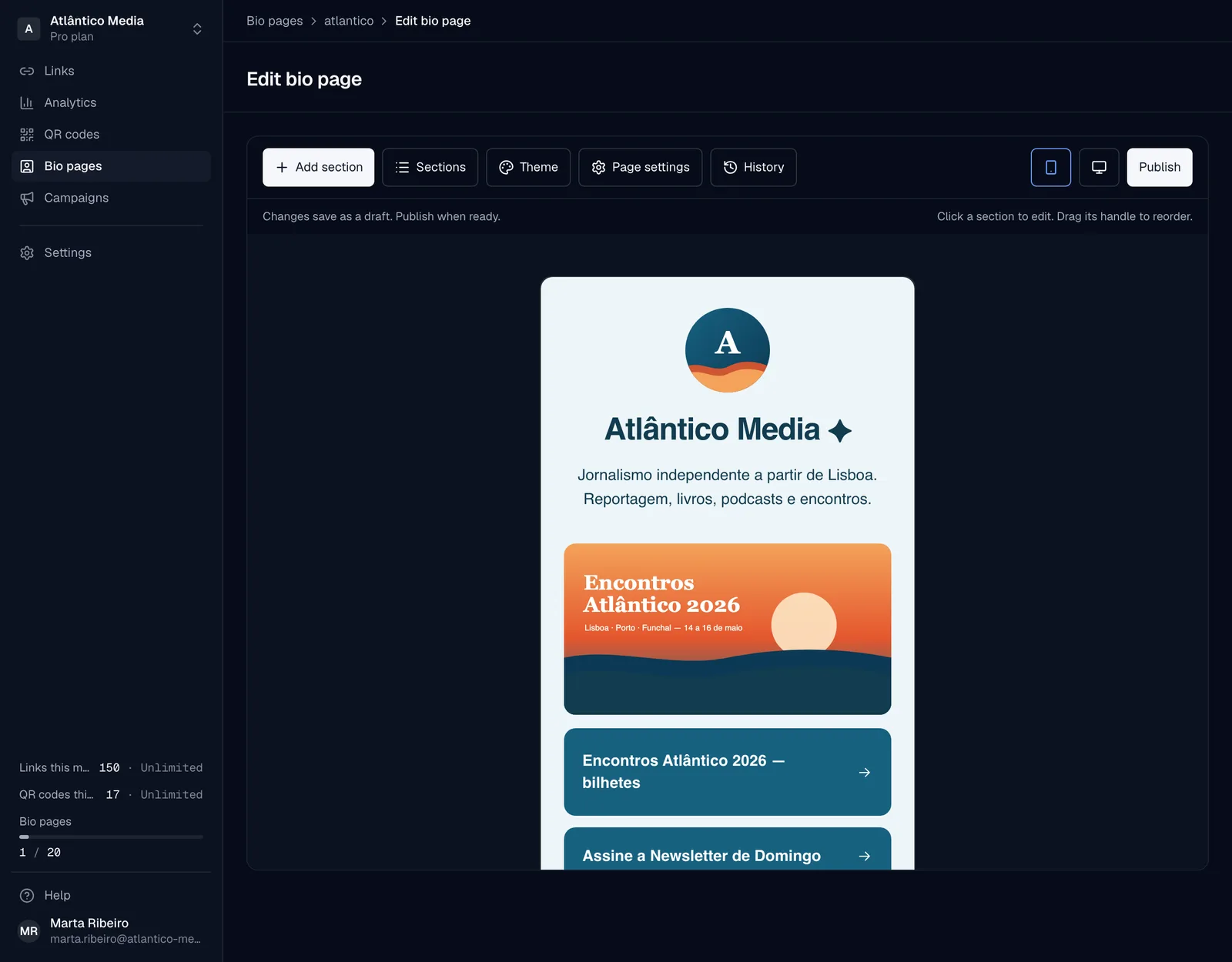The image size is (1232, 962).
Task: Open the Links sidebar item
Action: (111, 71)
